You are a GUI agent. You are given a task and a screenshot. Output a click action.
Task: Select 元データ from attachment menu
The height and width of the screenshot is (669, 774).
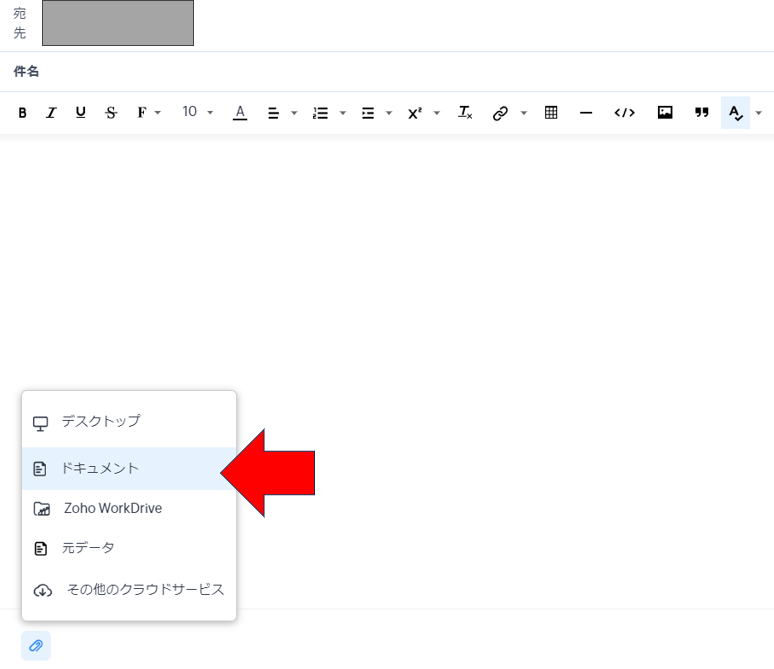tap(129, 548)
